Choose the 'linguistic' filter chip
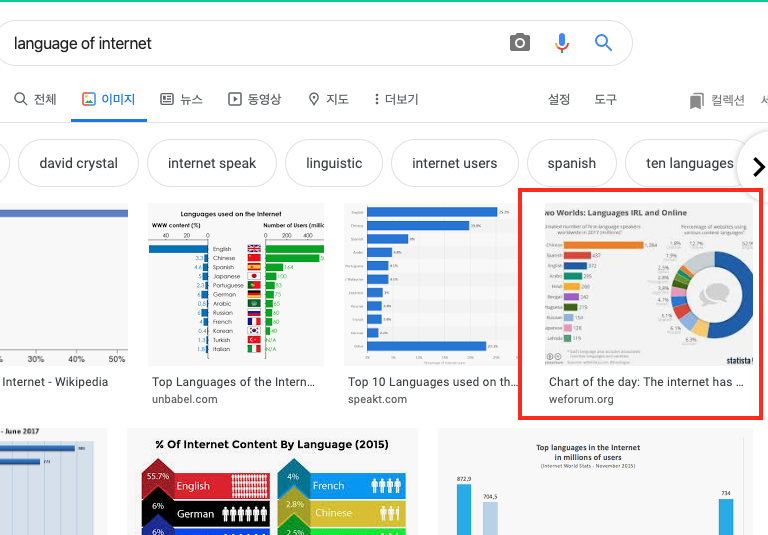Viewport: 768px width, 535px height. pyautogui.click(x=334, y=163)
